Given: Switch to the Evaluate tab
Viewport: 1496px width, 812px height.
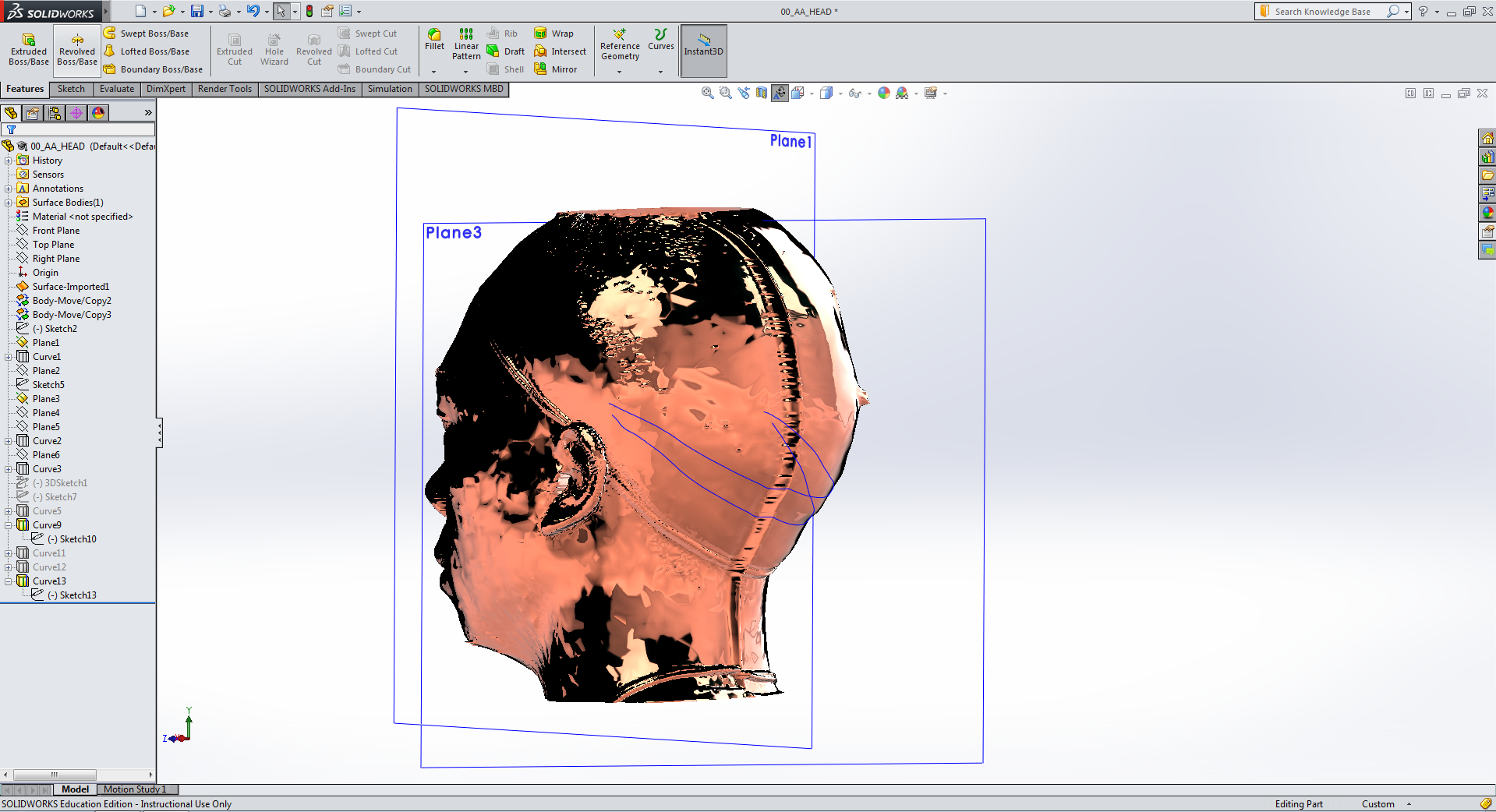Looking at the screenshot, I should point(117,89).
